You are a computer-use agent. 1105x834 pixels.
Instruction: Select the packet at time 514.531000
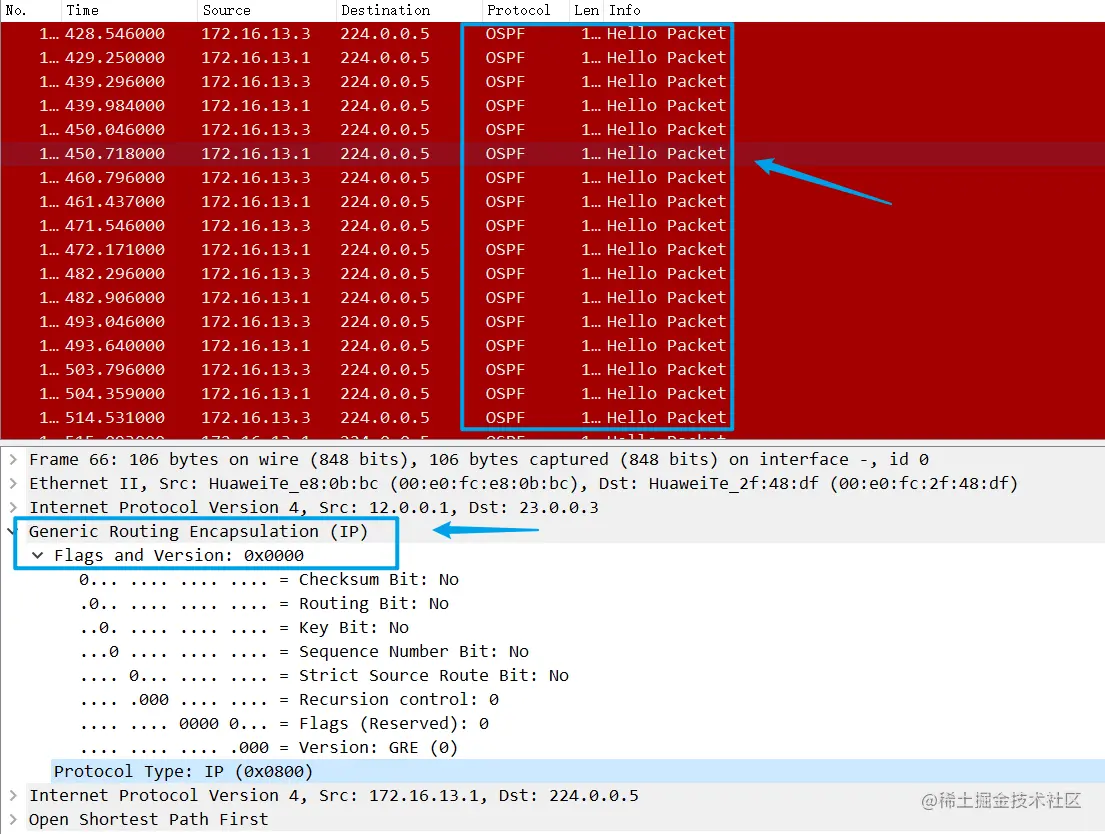552,417
